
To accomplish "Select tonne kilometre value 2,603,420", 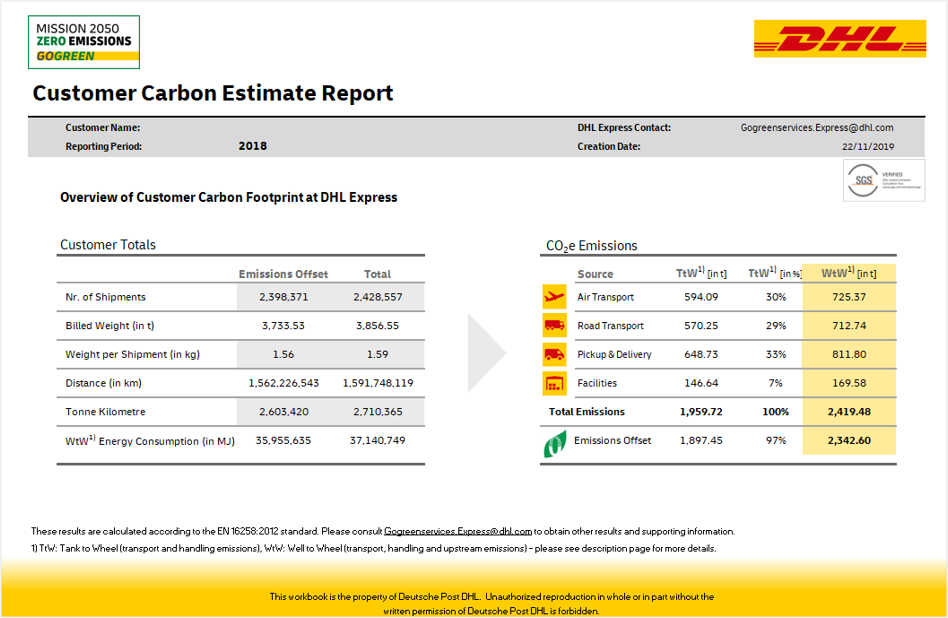I will 284,412.
